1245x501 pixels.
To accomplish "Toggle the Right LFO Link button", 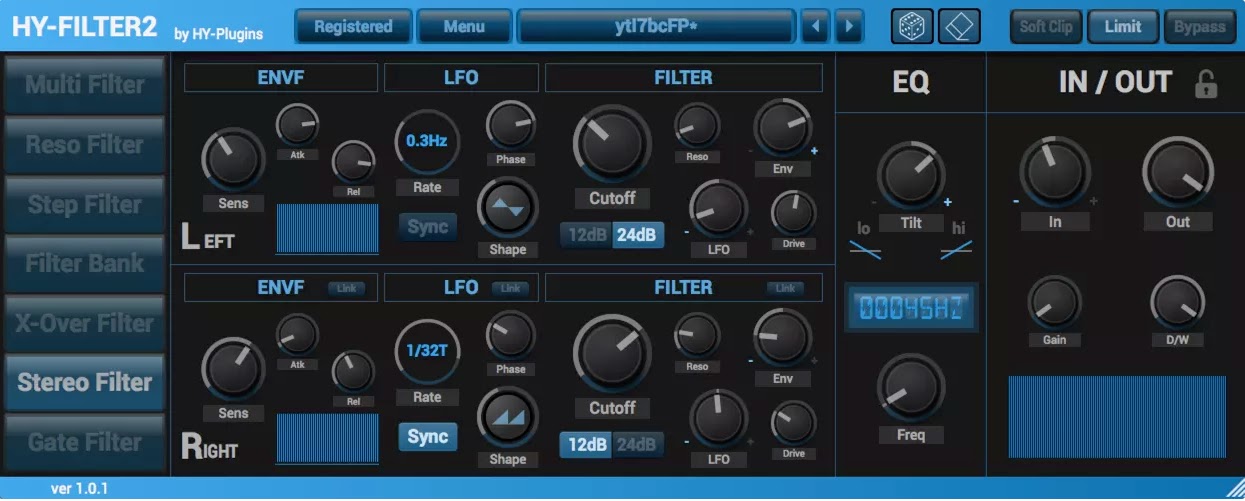I will click(x=510, y=288).
